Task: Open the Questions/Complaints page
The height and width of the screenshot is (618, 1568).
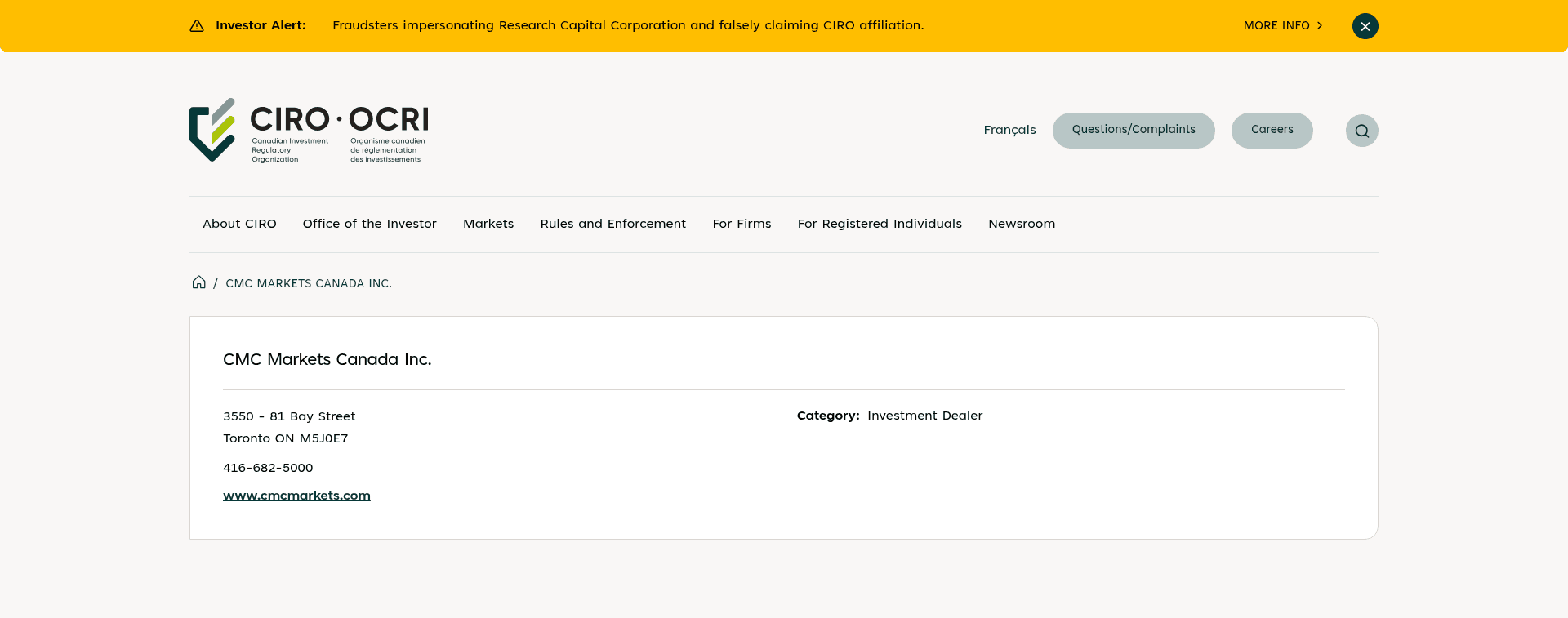Action: [1134, 131]
